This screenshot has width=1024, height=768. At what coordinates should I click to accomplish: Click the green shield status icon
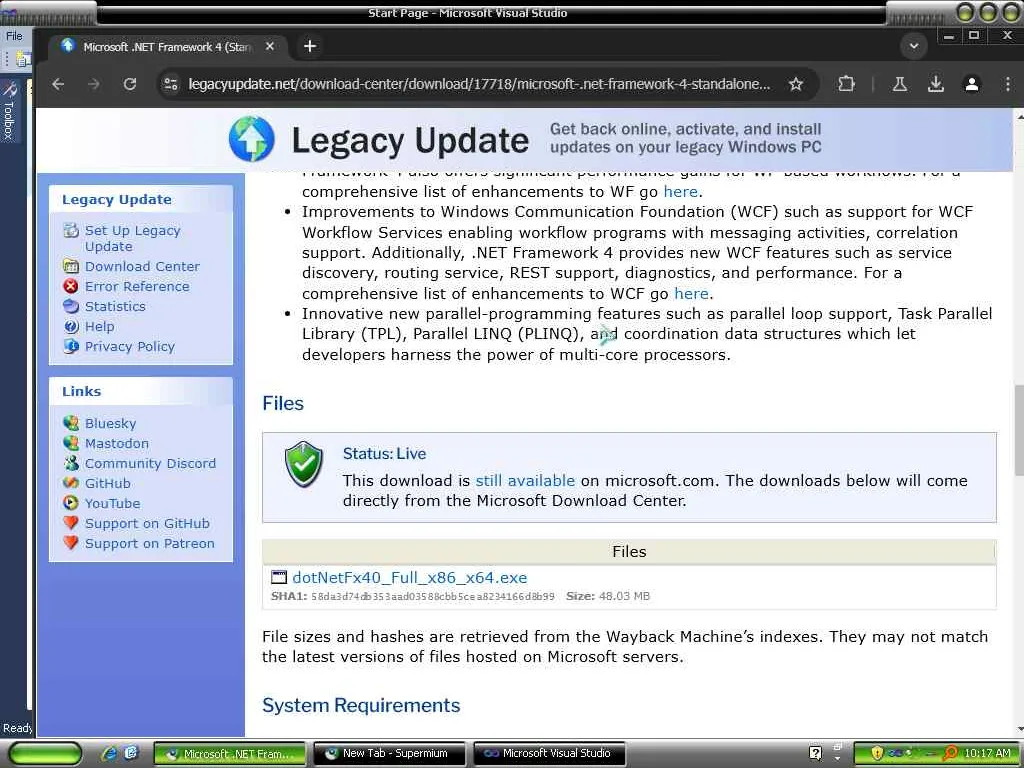point(304,464)
